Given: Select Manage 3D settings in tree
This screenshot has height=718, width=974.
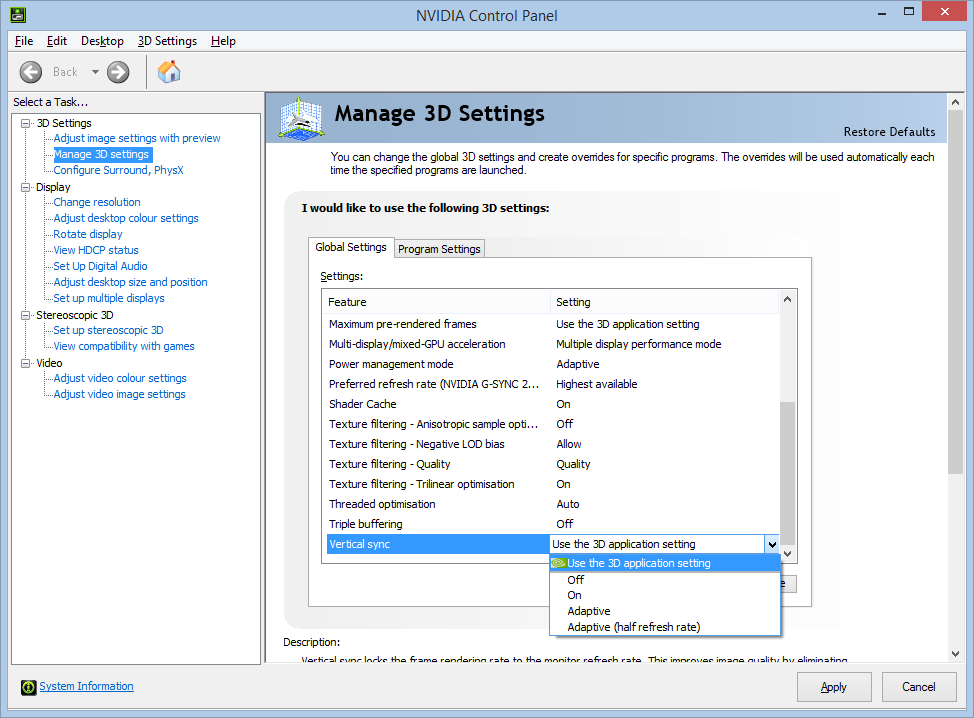Looking at the screenshot, I should point(102,154).
